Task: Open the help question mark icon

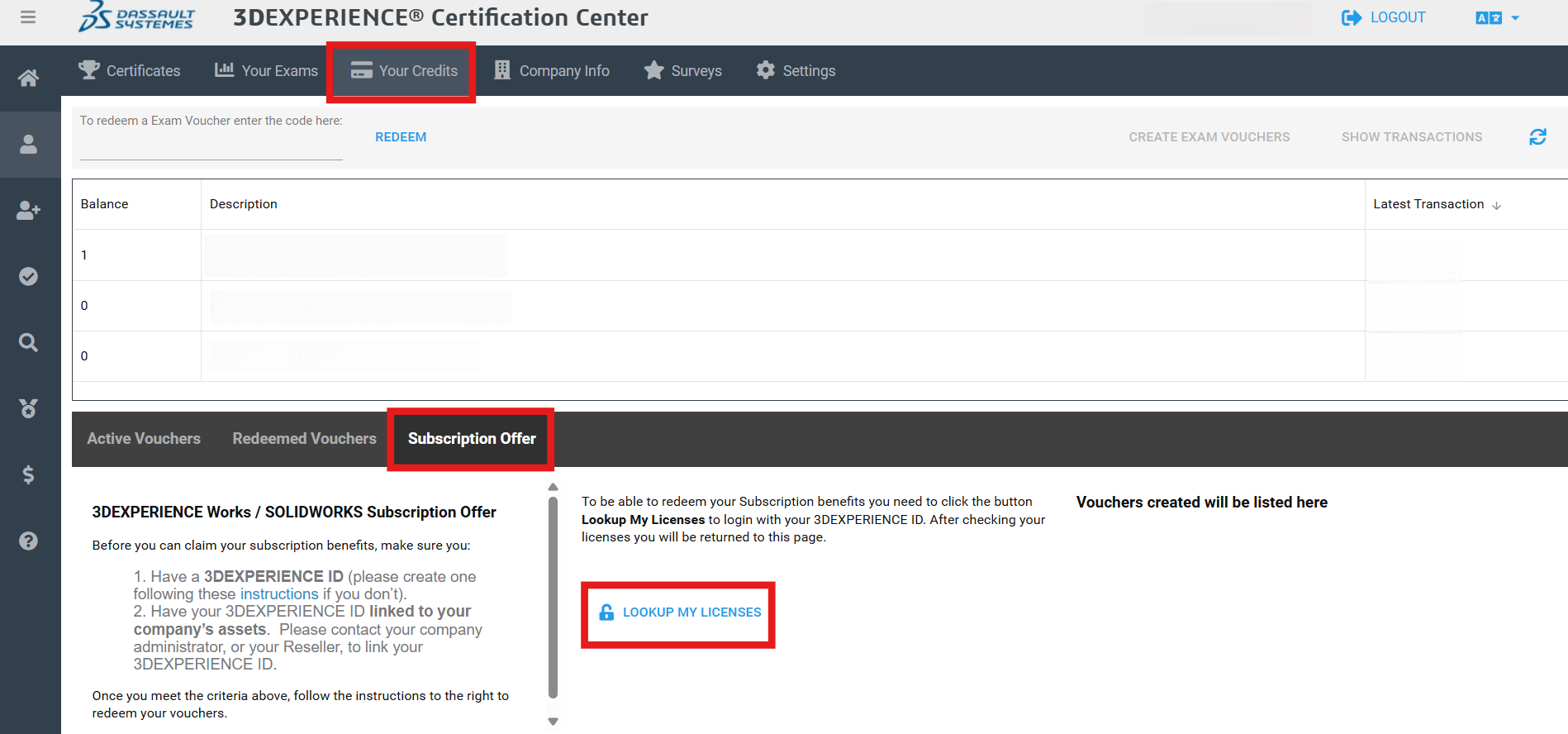Action: (x=28, y=541)
